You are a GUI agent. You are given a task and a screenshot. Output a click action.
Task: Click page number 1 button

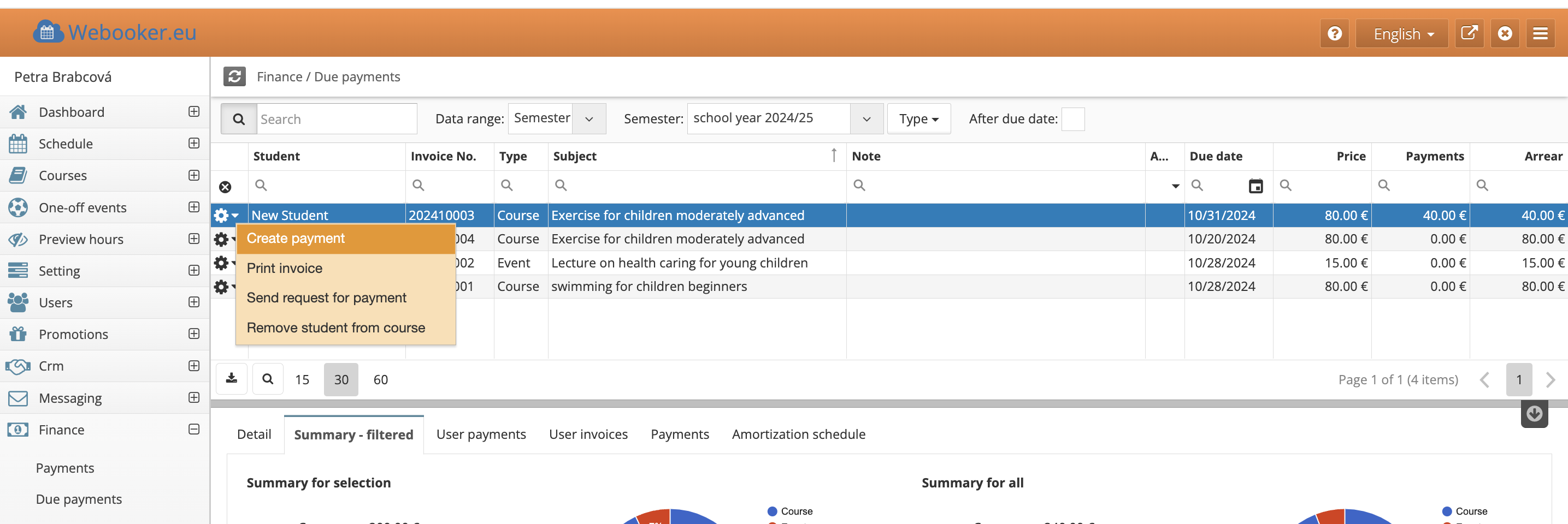click(x=1519, y=379)
